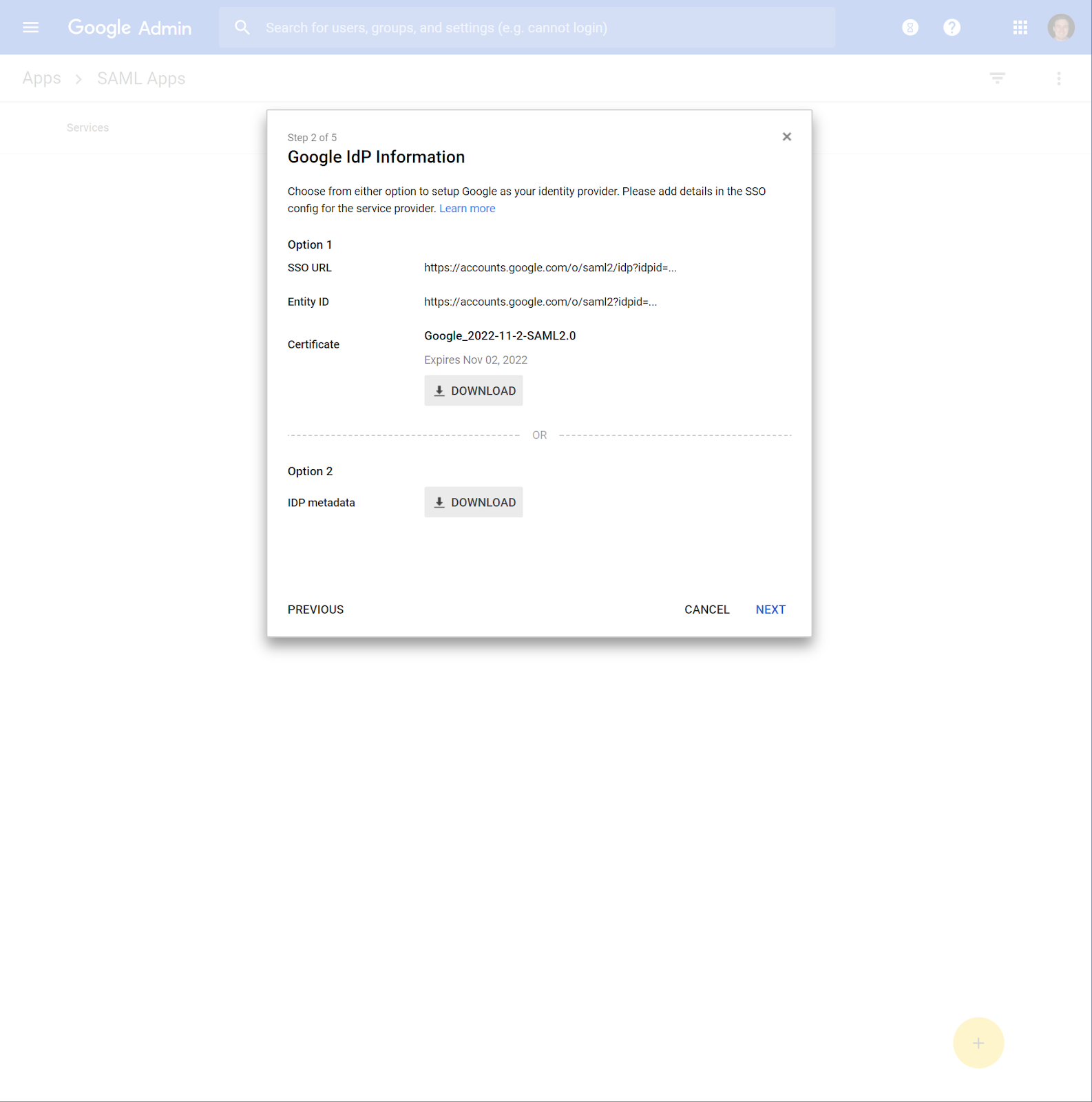Open the filter icon

click(997, 79)
